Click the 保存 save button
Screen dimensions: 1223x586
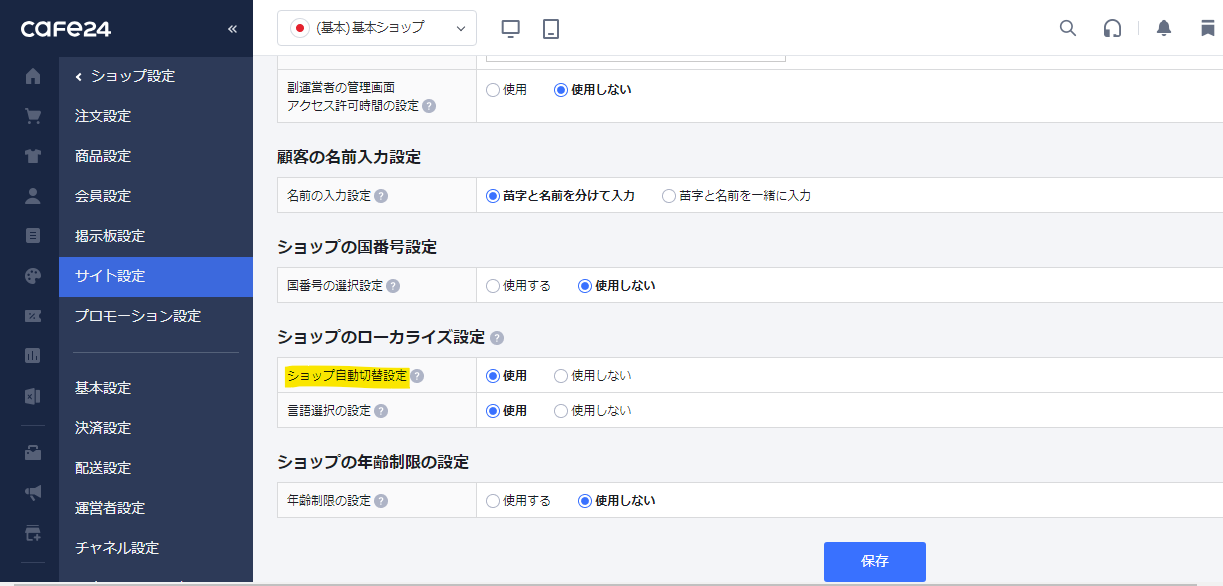(875, 562)
